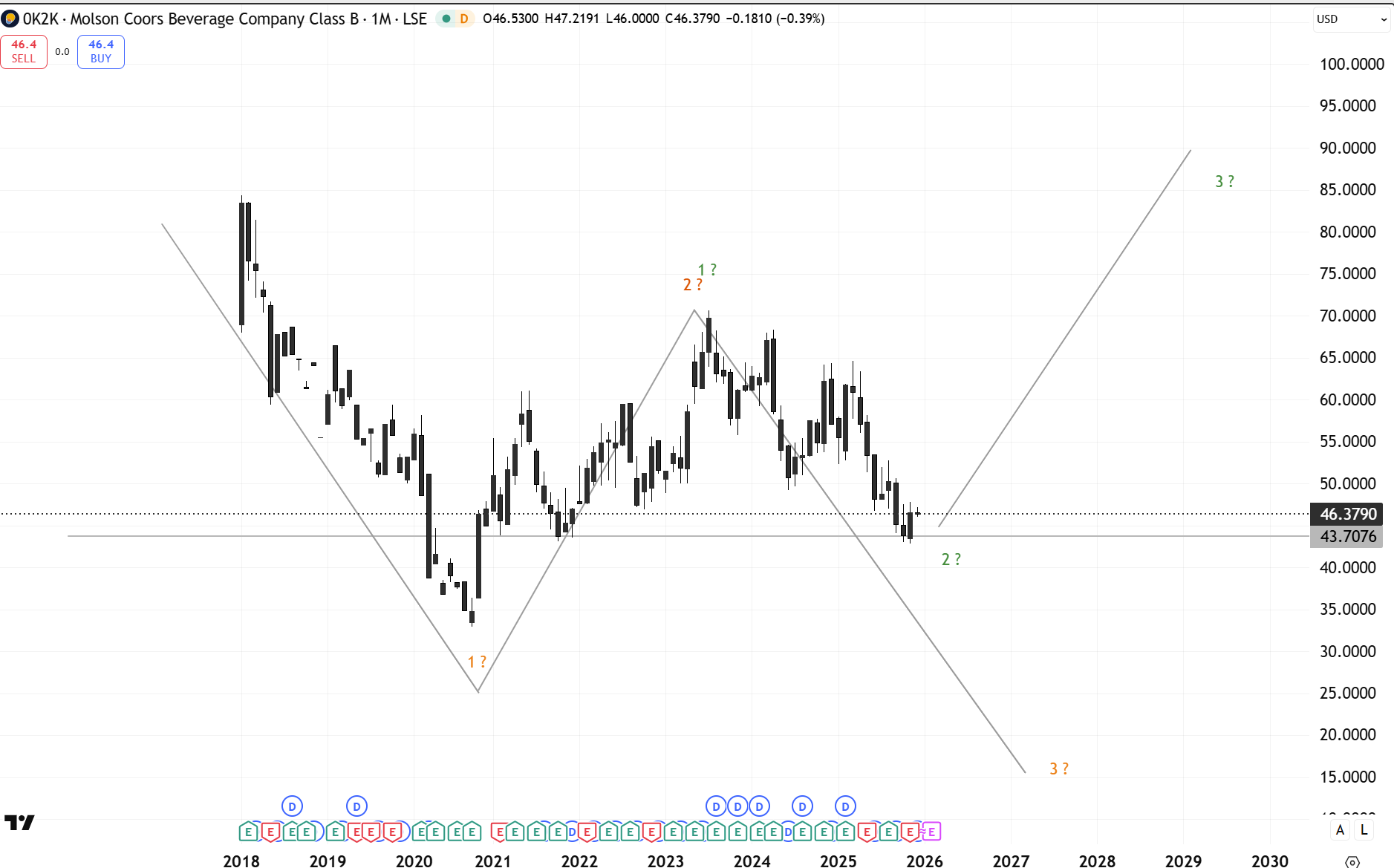Select the orange '3 ?' text label
This screenshot has width=1394, height=868.
pos(1058,769)
